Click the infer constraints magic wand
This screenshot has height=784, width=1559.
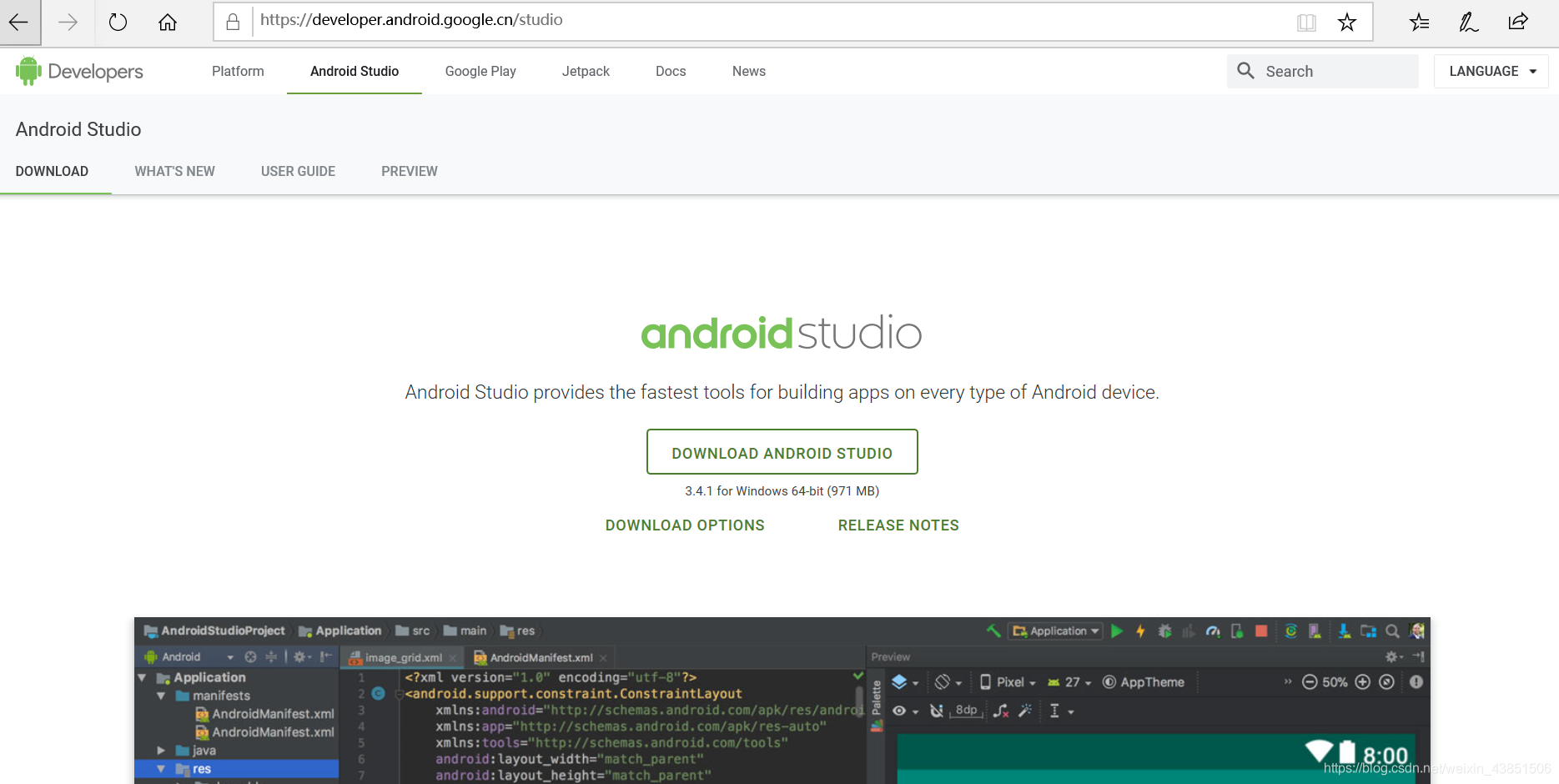[1025, 711]
